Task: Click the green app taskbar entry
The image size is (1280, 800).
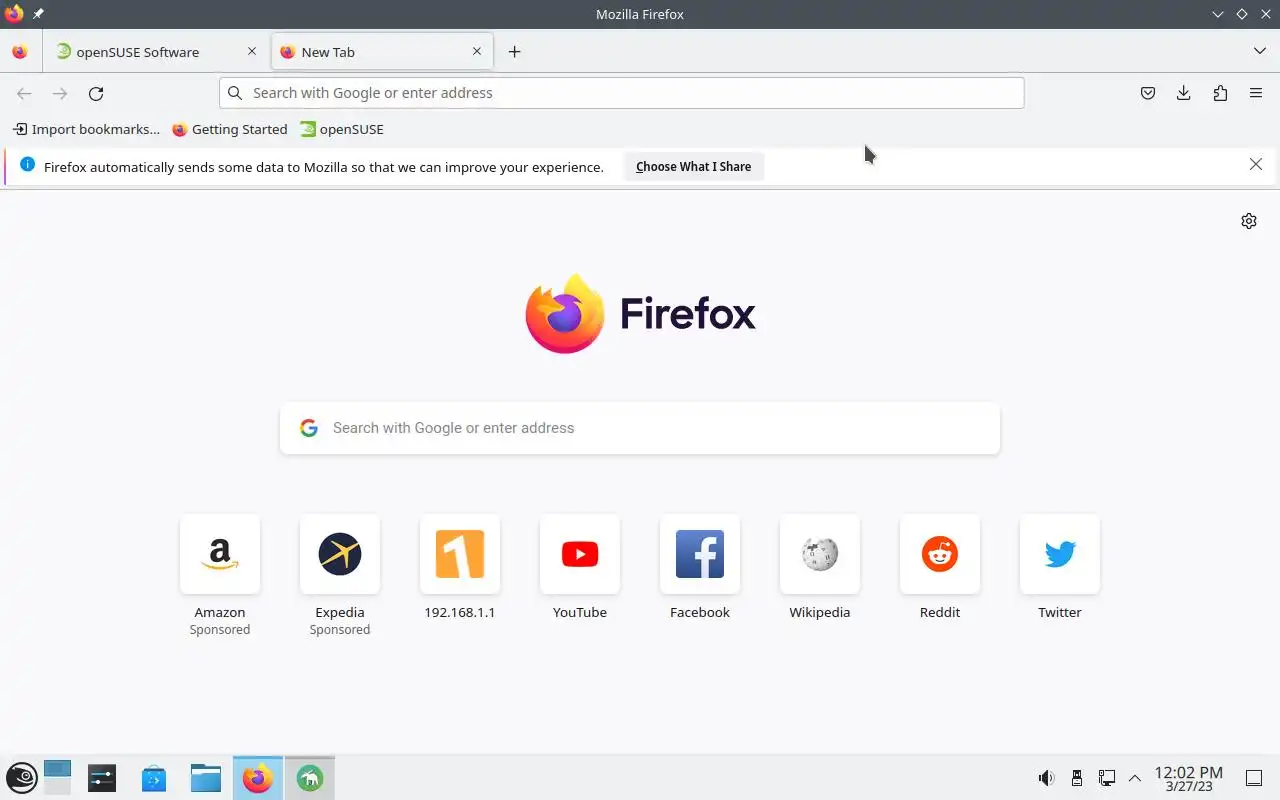Action: click(x=310, y=778)
